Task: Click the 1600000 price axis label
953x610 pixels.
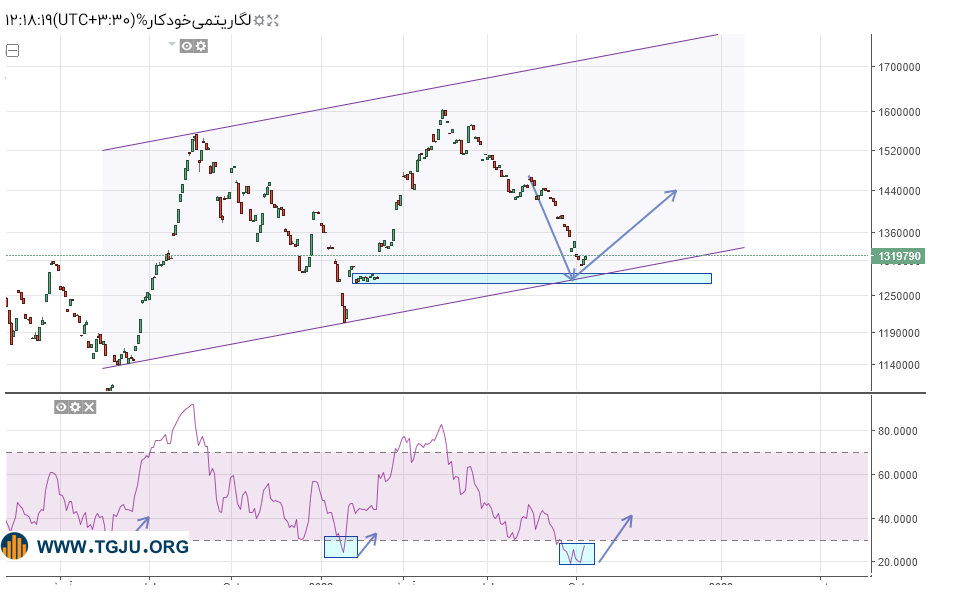Action: coord(899,112)
